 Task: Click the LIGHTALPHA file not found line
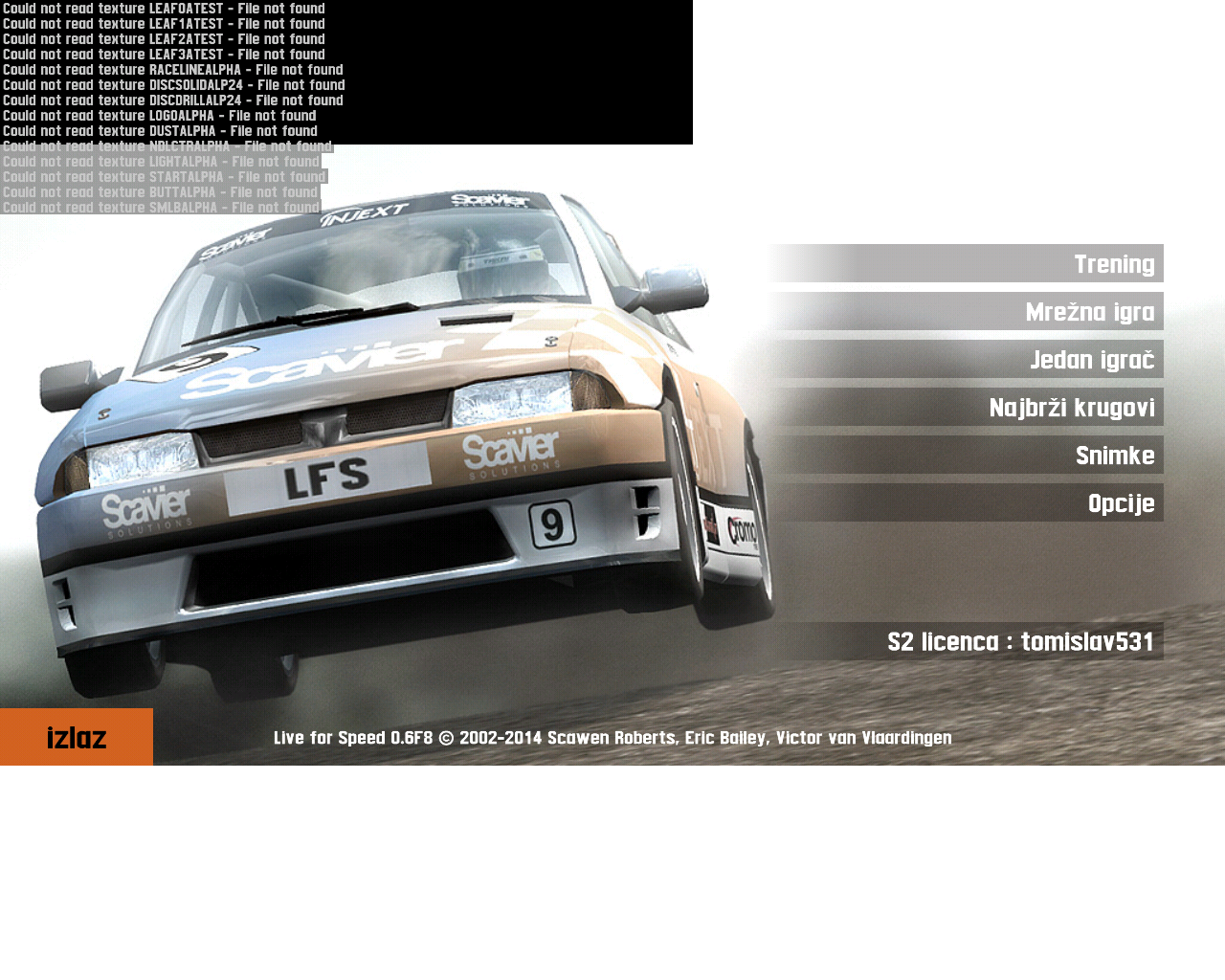pyautogui.click(x=161, y=161)
